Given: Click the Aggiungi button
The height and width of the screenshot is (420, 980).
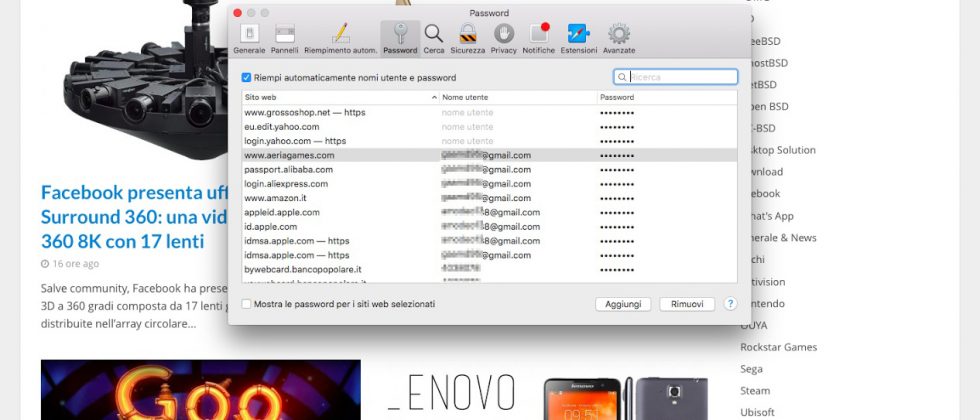Looking at the screenshot, I should point(623,304).
